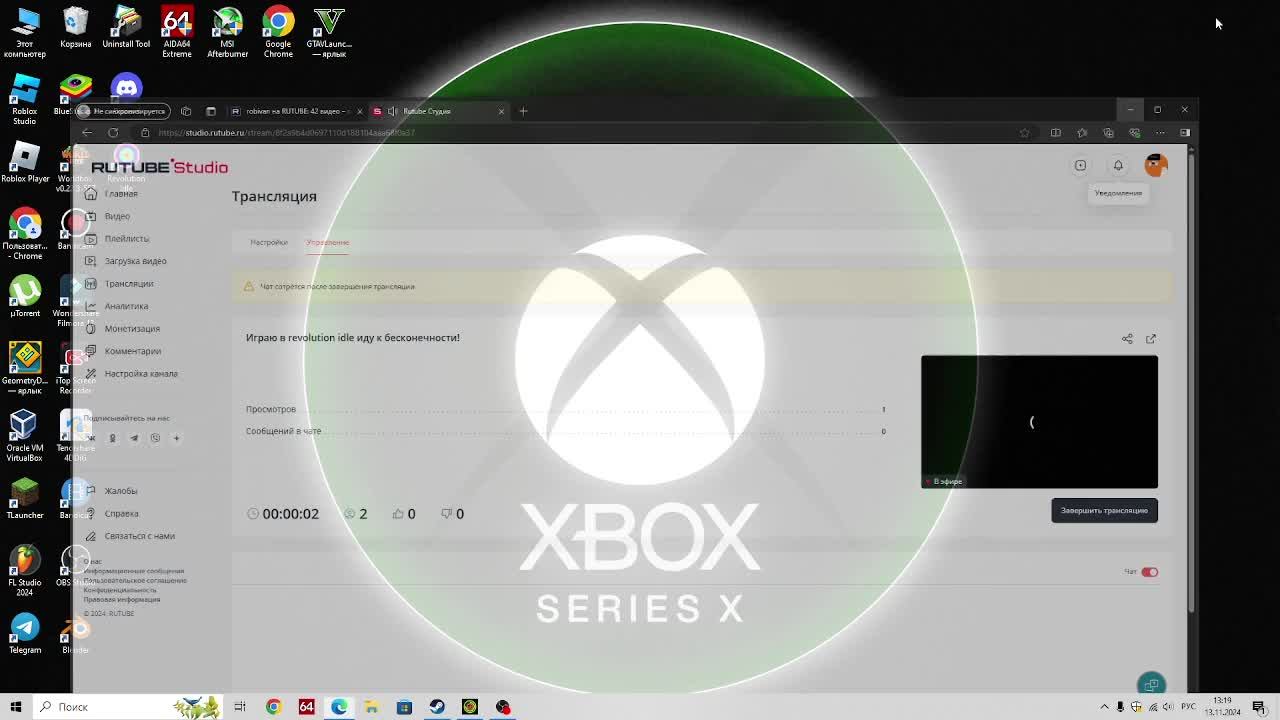Open the notifications bell in Rutube Studio
Image resolution: width=1280 pixels, height=720 pixels.
[1118, 165]
